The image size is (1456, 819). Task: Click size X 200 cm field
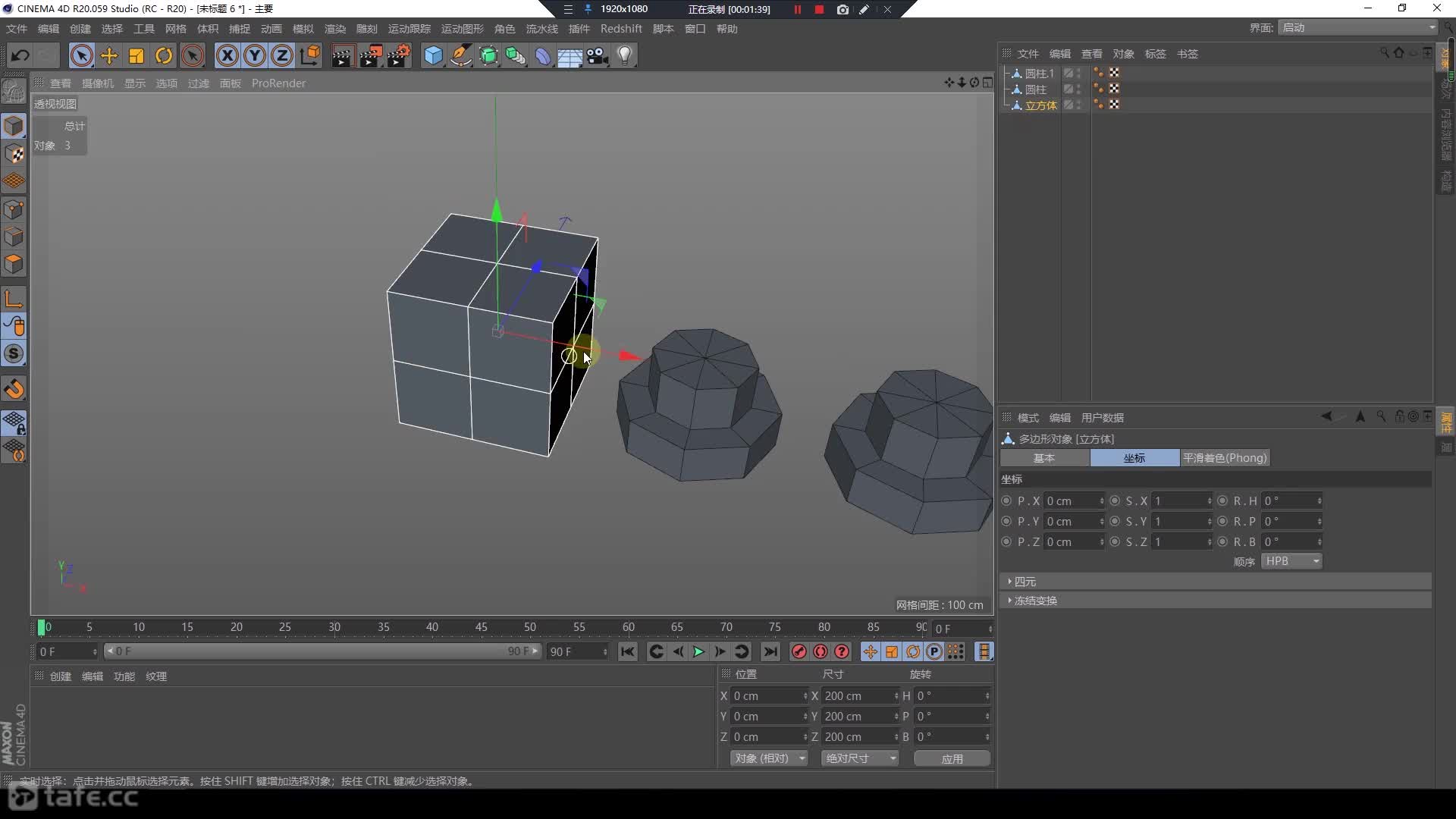pos(860,696)
